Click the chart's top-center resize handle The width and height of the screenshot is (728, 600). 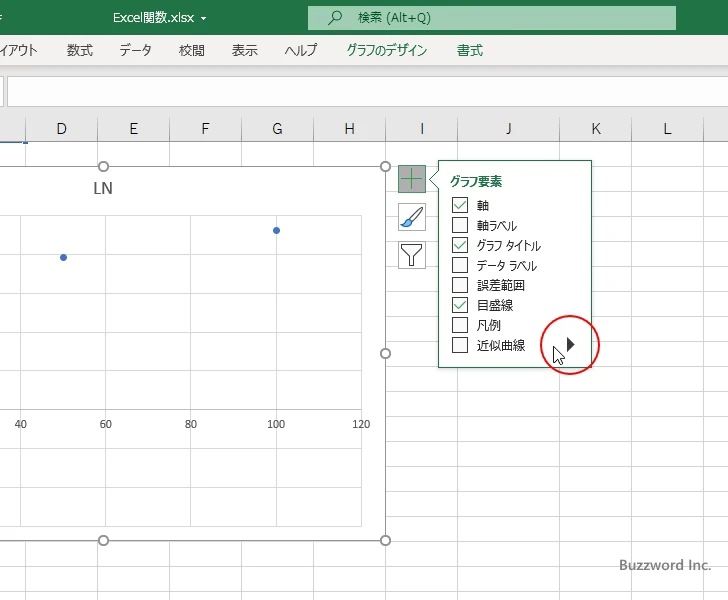tap(104, 167)
